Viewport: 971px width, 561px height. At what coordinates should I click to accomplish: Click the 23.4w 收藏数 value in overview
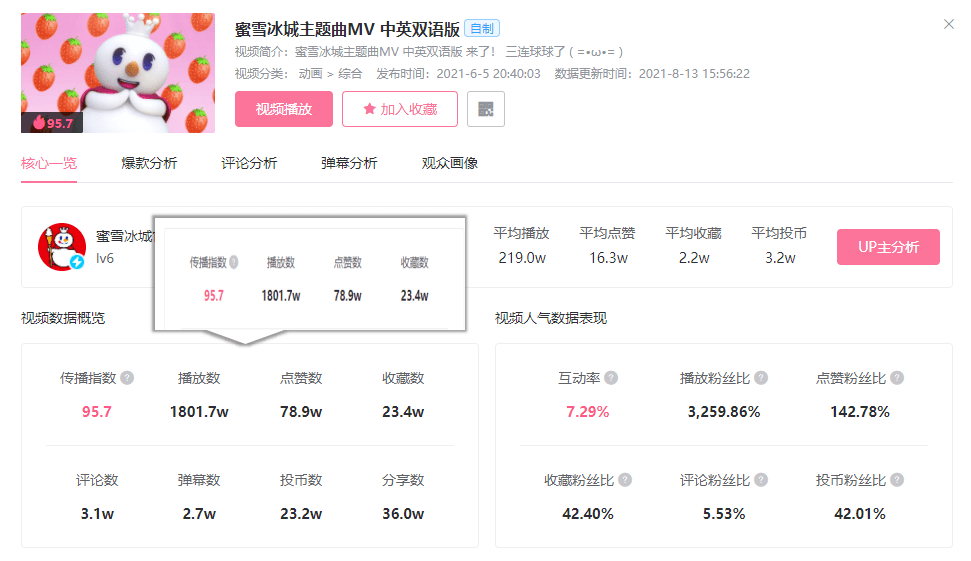coord(403,412)
